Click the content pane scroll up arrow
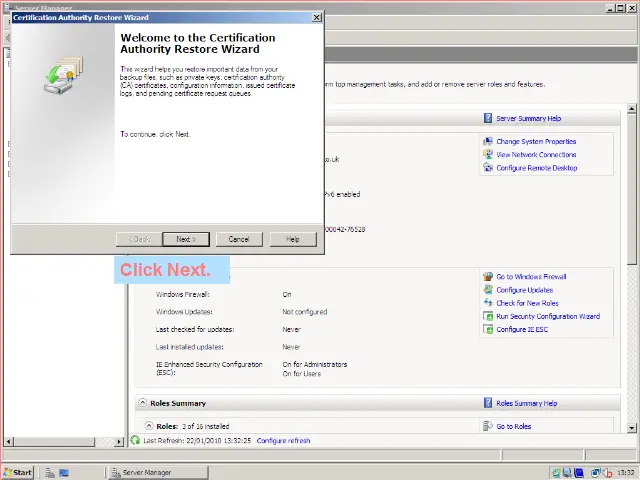This screenshot has width=640, height=480. pyautogui.click(x=631, y=109)
